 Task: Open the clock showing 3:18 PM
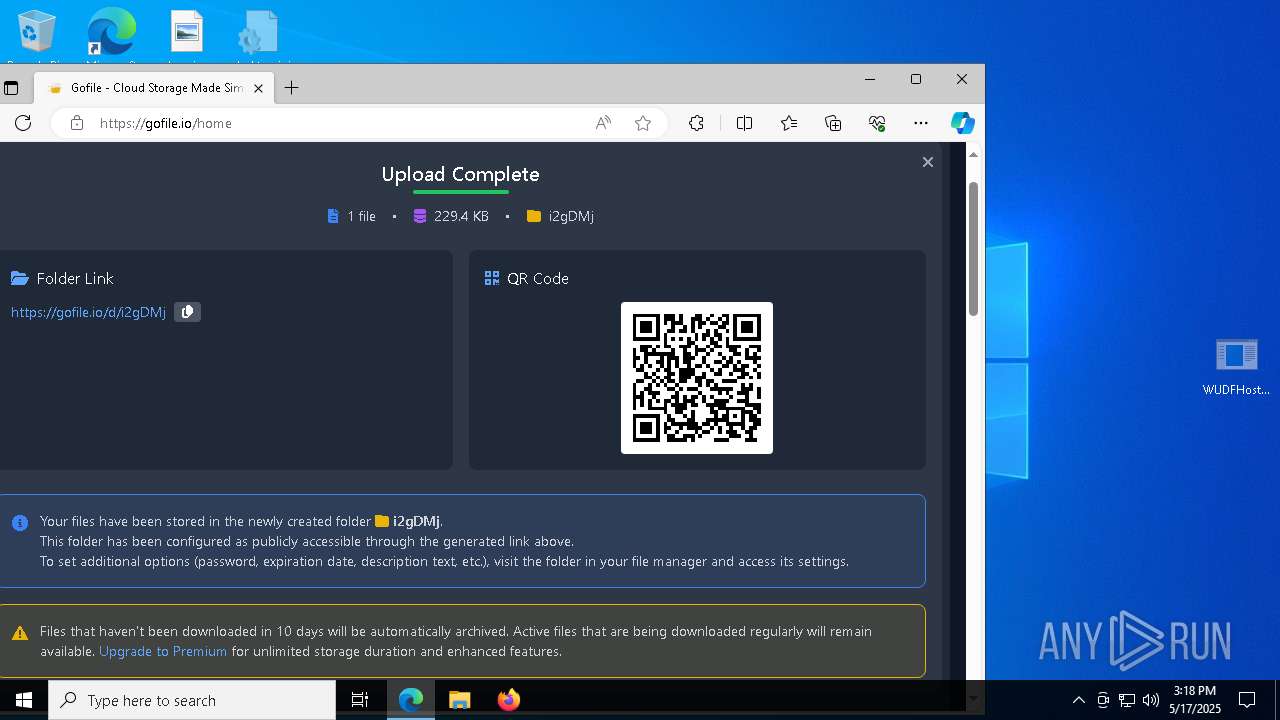pos(1195,700)
